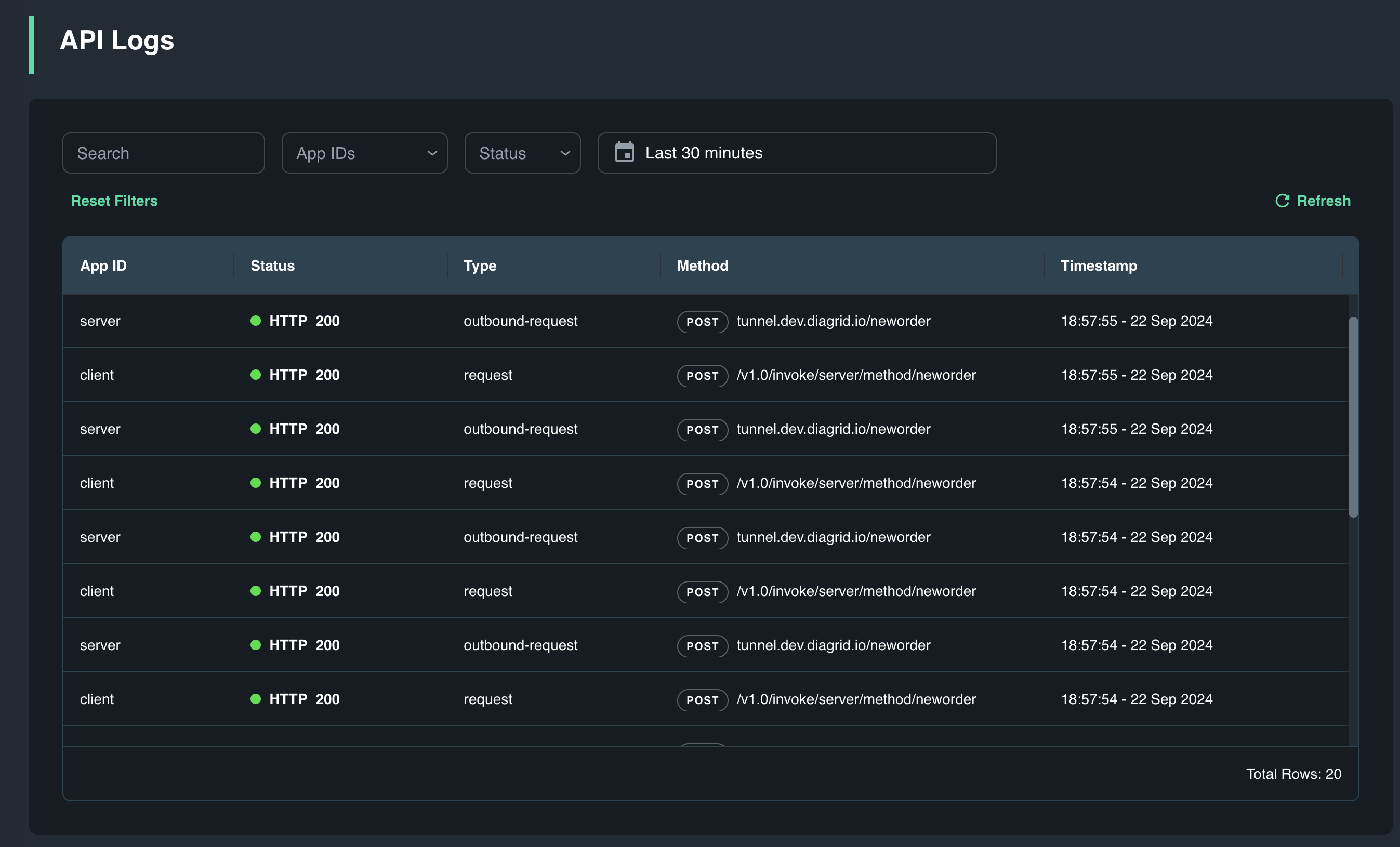1400x847 pixels.
Task: Click the Total Rows: 20 text
Action: pos(1294,774)
